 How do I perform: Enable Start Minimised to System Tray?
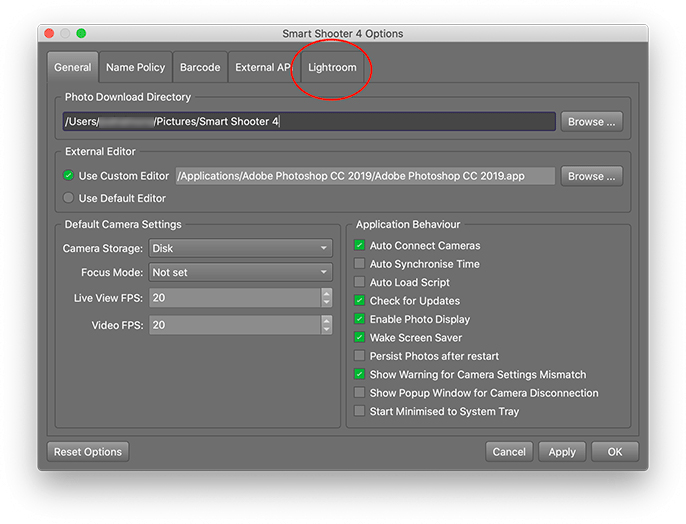click(360, 411)
